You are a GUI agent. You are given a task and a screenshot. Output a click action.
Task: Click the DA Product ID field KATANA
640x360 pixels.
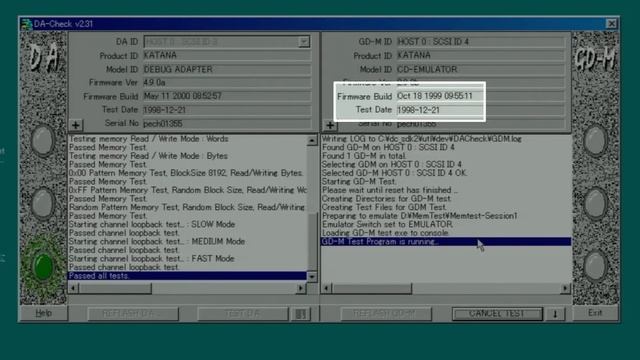[x=227, y=56]
